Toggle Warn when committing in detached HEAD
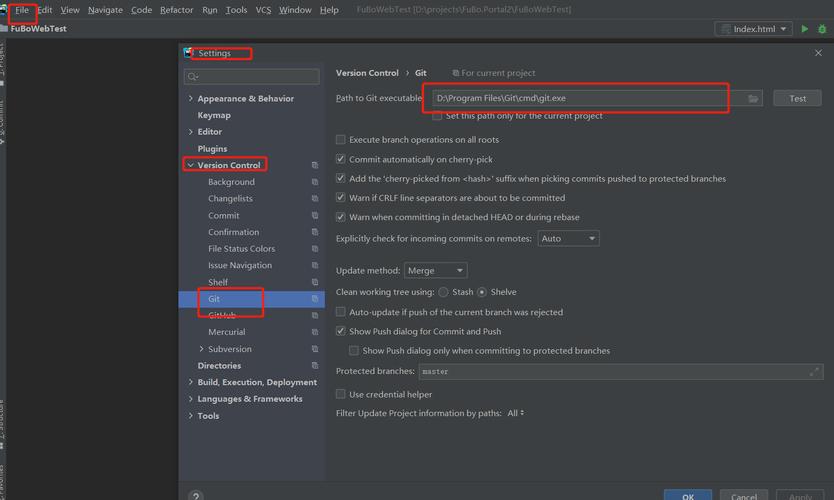Screen dimensions: 834x500 coord(340,217)
